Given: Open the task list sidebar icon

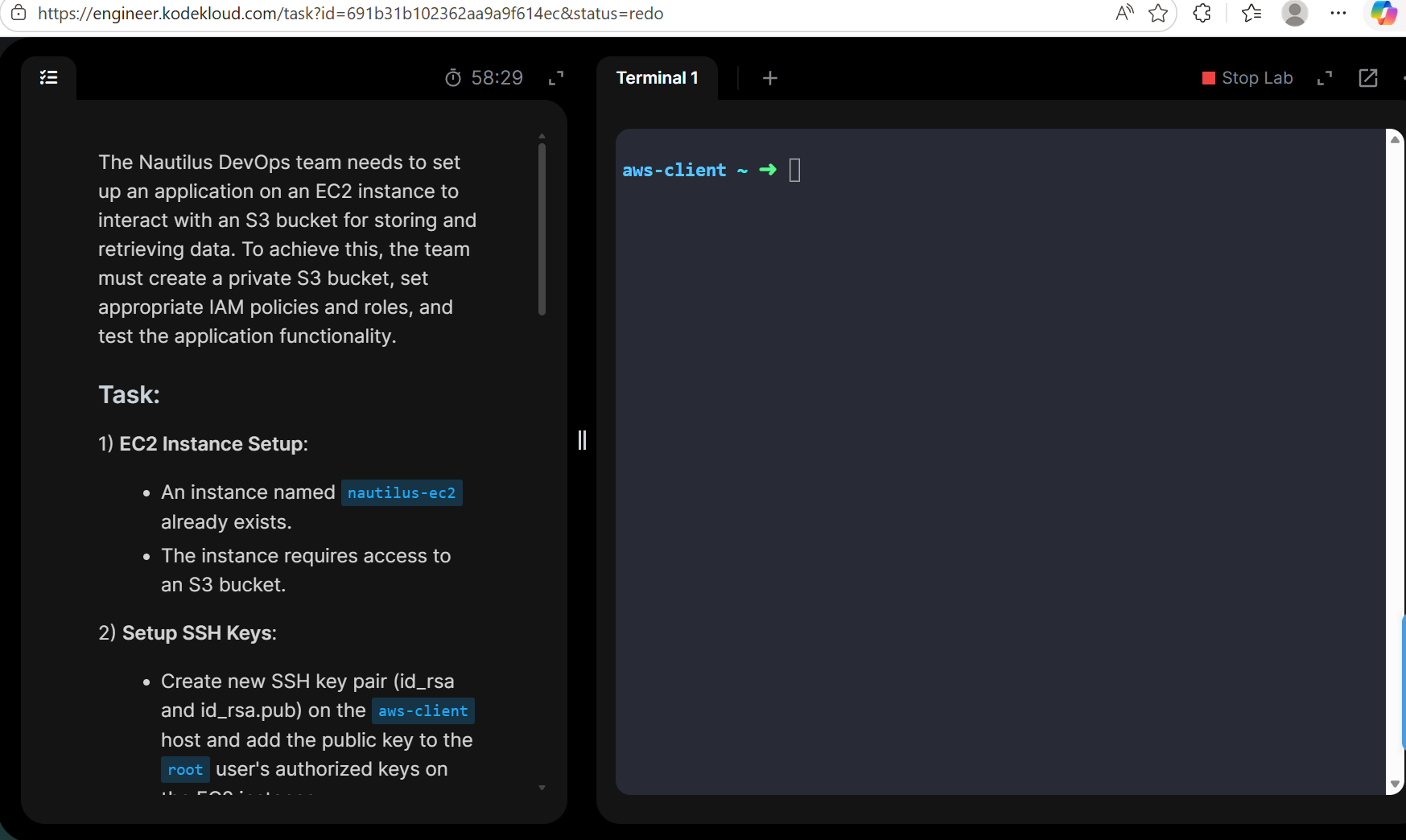Looking at the screenshot, I should 48,77.
